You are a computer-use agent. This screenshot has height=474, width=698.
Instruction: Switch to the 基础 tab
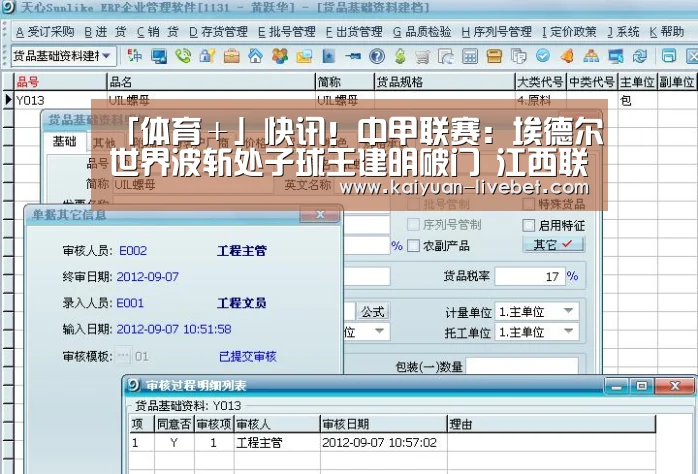(x=65, y=142)
